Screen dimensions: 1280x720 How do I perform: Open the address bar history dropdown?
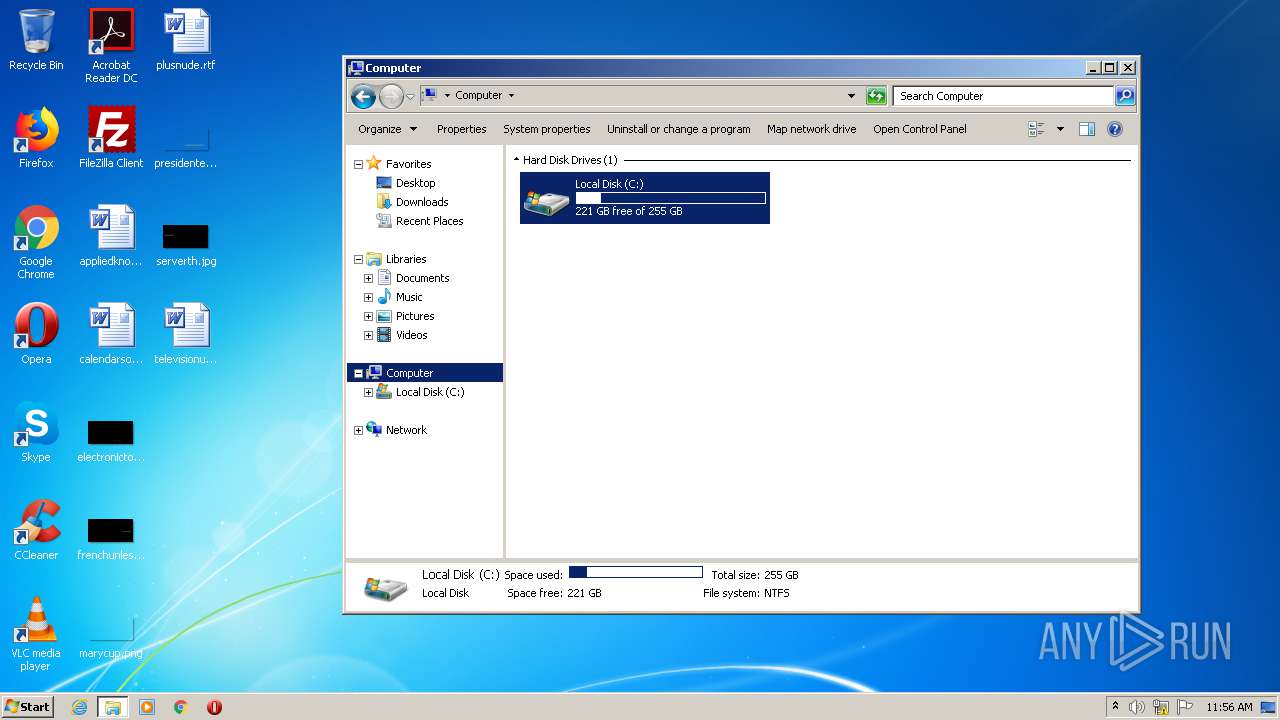coord(851,96)
